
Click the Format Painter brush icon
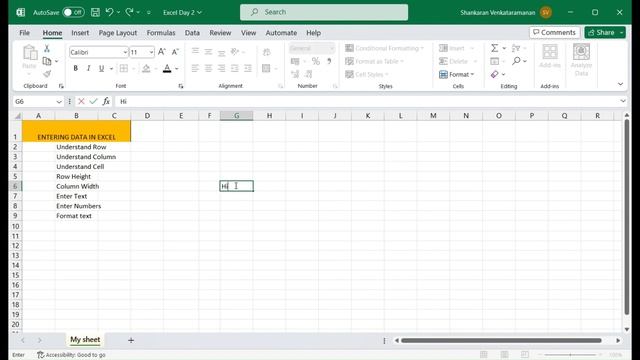pos(47,74)
